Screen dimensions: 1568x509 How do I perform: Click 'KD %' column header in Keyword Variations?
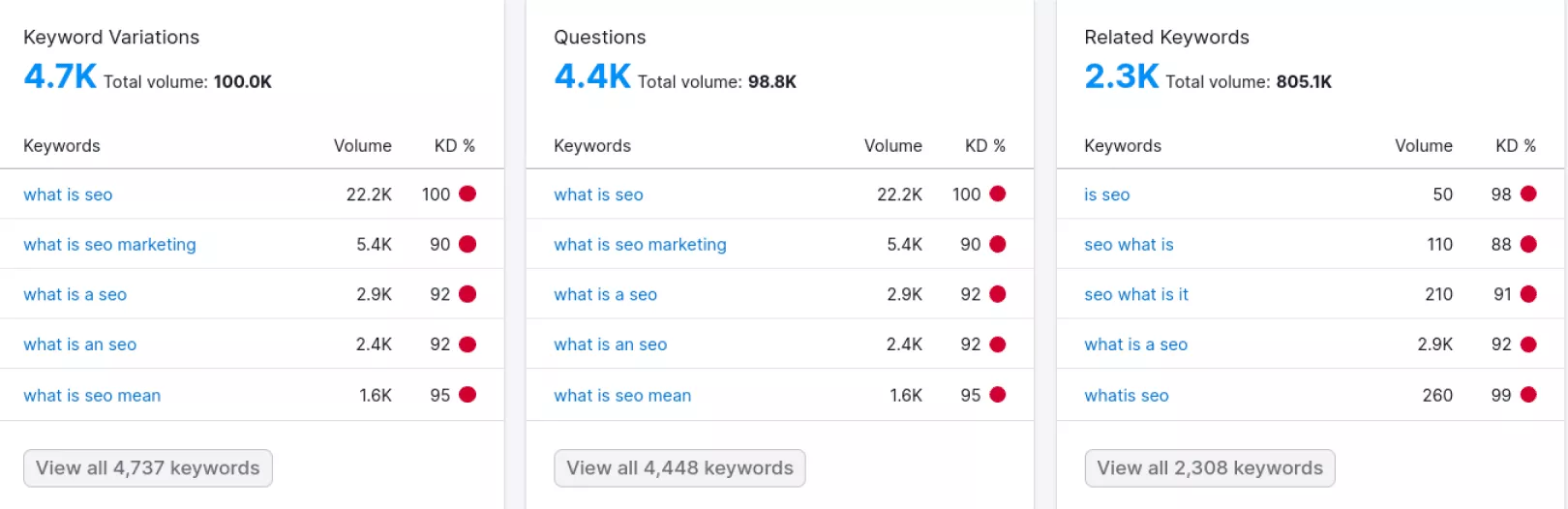454,146
